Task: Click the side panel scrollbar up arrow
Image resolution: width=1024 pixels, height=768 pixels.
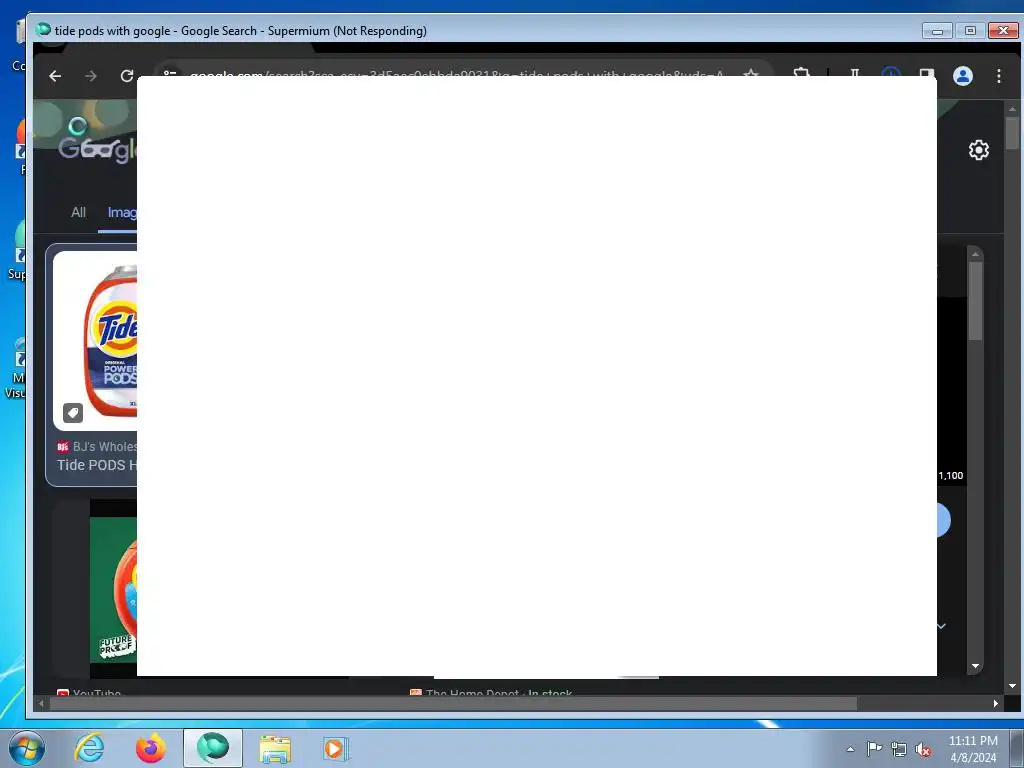Action: [x=975, y=254]
